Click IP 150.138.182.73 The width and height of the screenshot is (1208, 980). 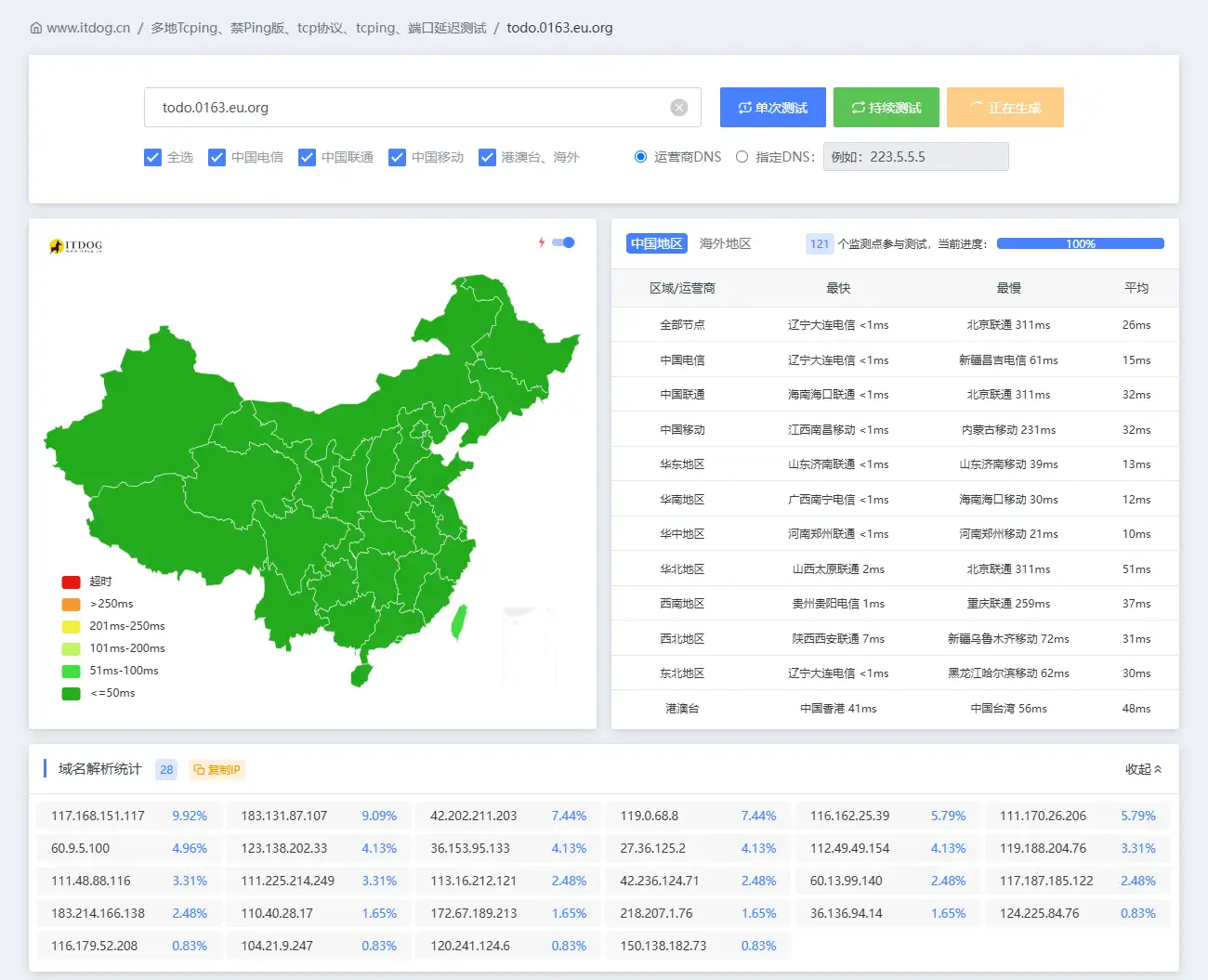[663, 946]
